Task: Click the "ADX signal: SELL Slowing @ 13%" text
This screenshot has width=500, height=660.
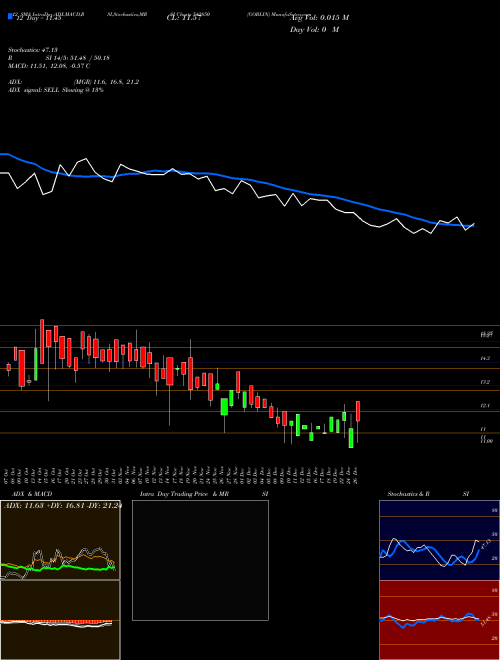Action: [x=56, y=90]
